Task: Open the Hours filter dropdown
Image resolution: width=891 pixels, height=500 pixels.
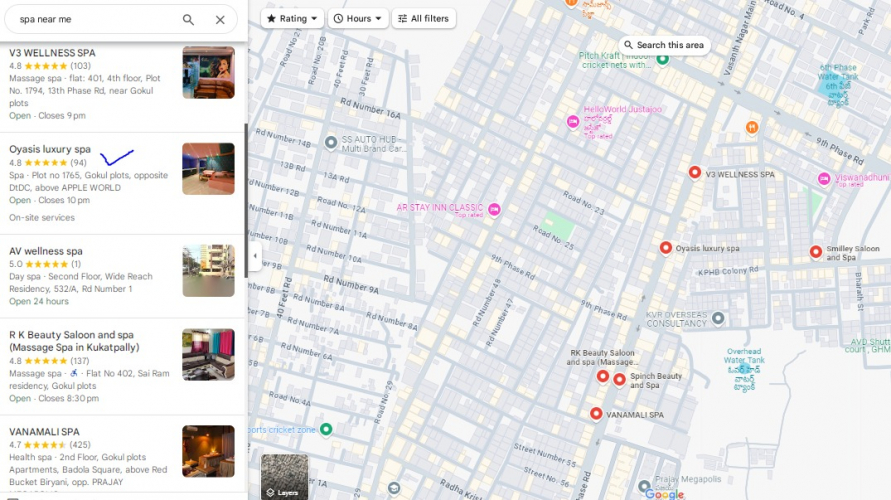Action: pos(358,18)
